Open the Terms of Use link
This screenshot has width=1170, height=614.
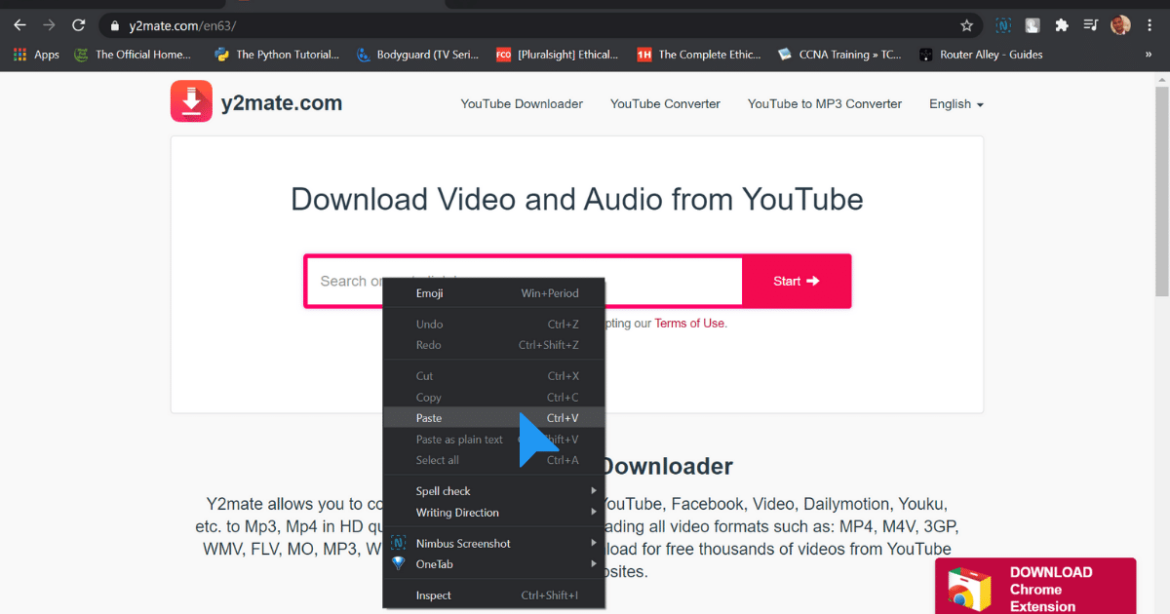click(x=689, y=323)
